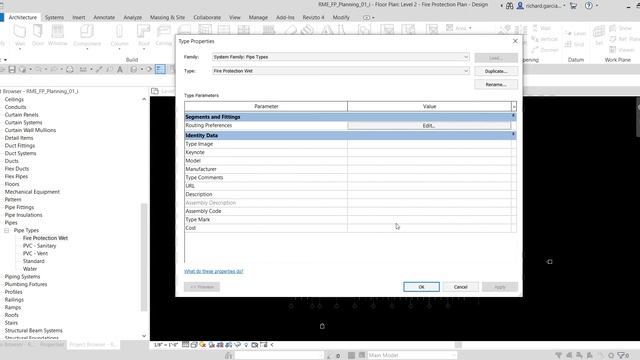The height and width of the screenshot is (360, 640).
Task: Click the Rename button
Action: [496, 84]
